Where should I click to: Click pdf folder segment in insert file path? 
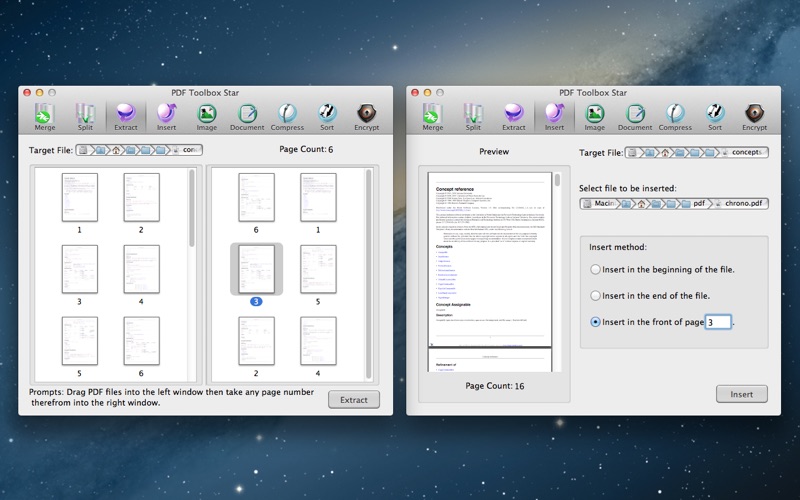coord(693,203)
